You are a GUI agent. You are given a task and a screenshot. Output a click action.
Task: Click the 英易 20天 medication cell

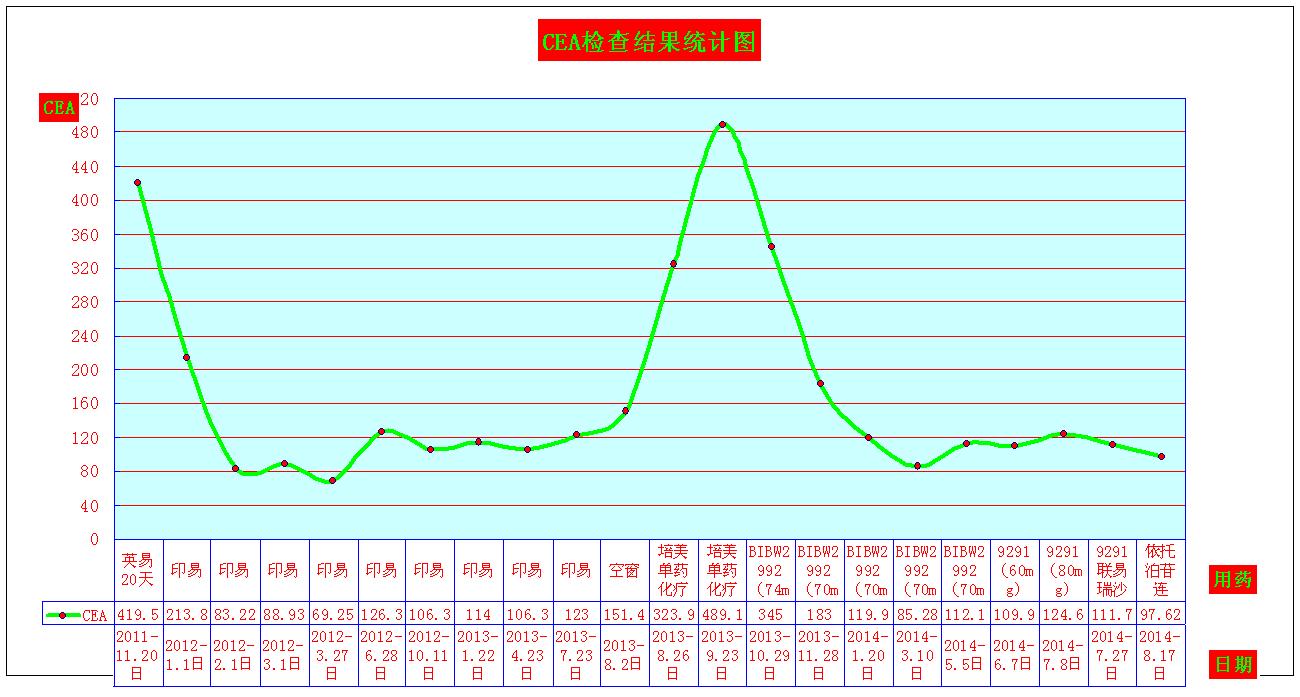click(138, 570)
